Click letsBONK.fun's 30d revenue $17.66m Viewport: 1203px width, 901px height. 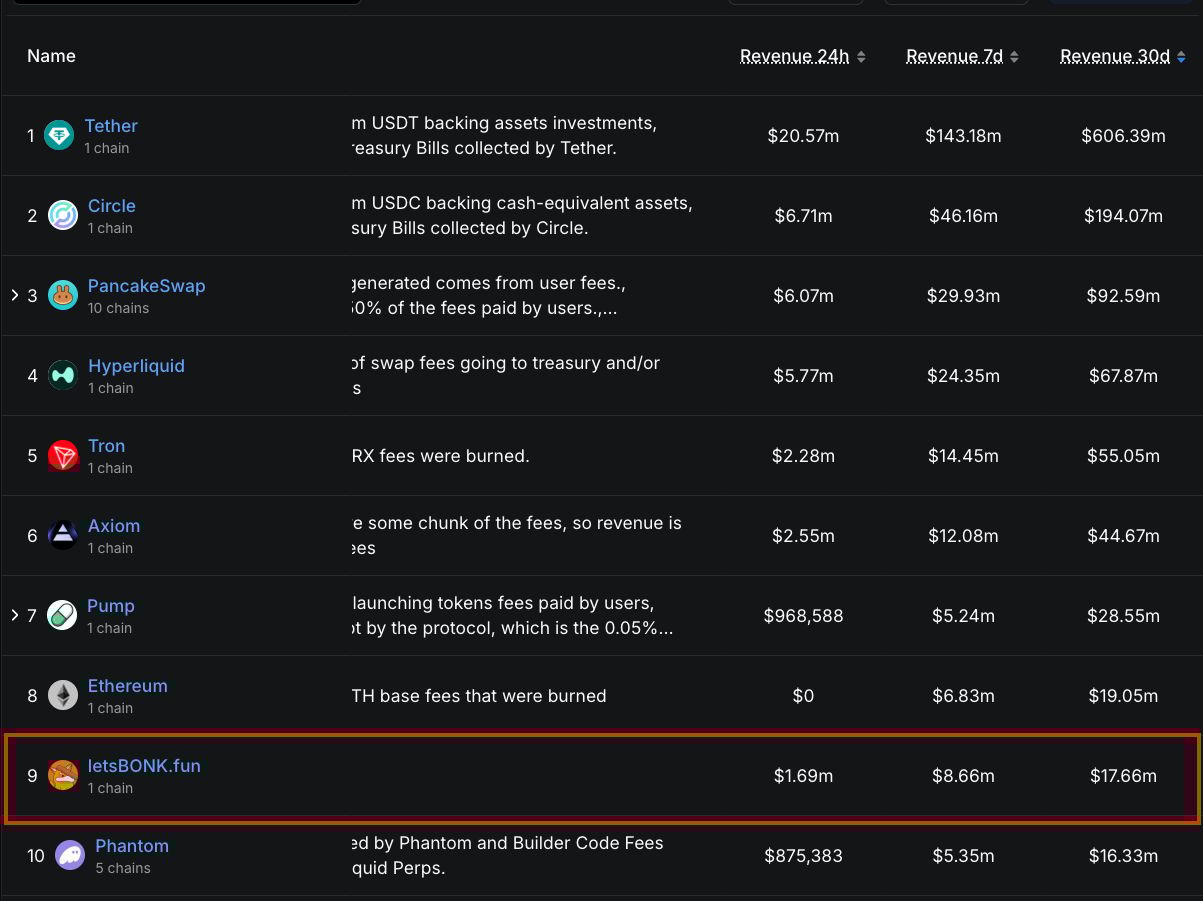pyautogui.click(x=1123, y=776)
